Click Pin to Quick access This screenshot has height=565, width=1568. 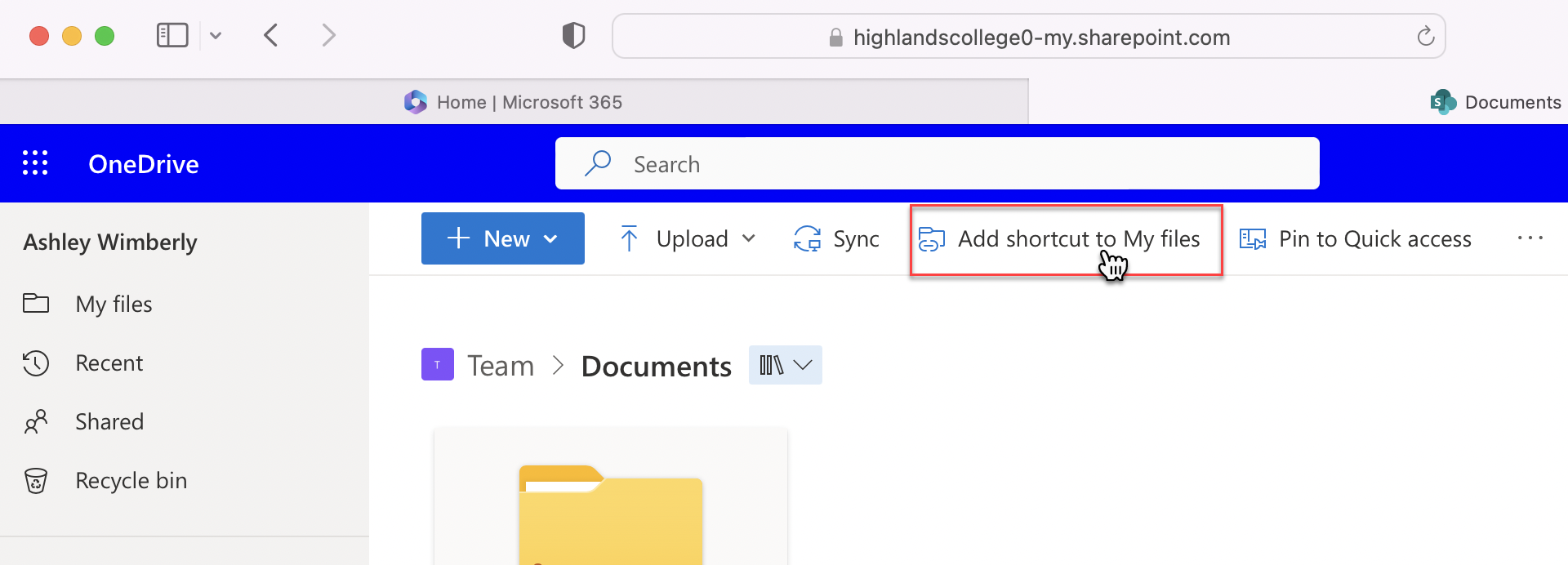1355,239
